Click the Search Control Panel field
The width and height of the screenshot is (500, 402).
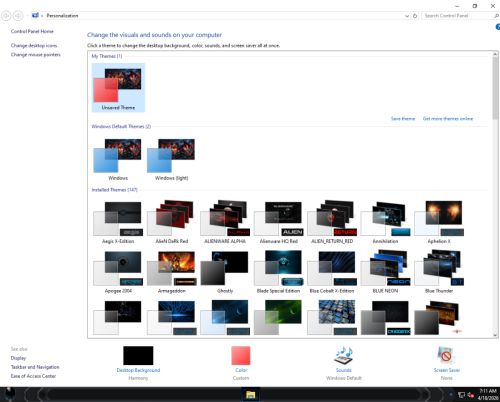pos(460,16)
